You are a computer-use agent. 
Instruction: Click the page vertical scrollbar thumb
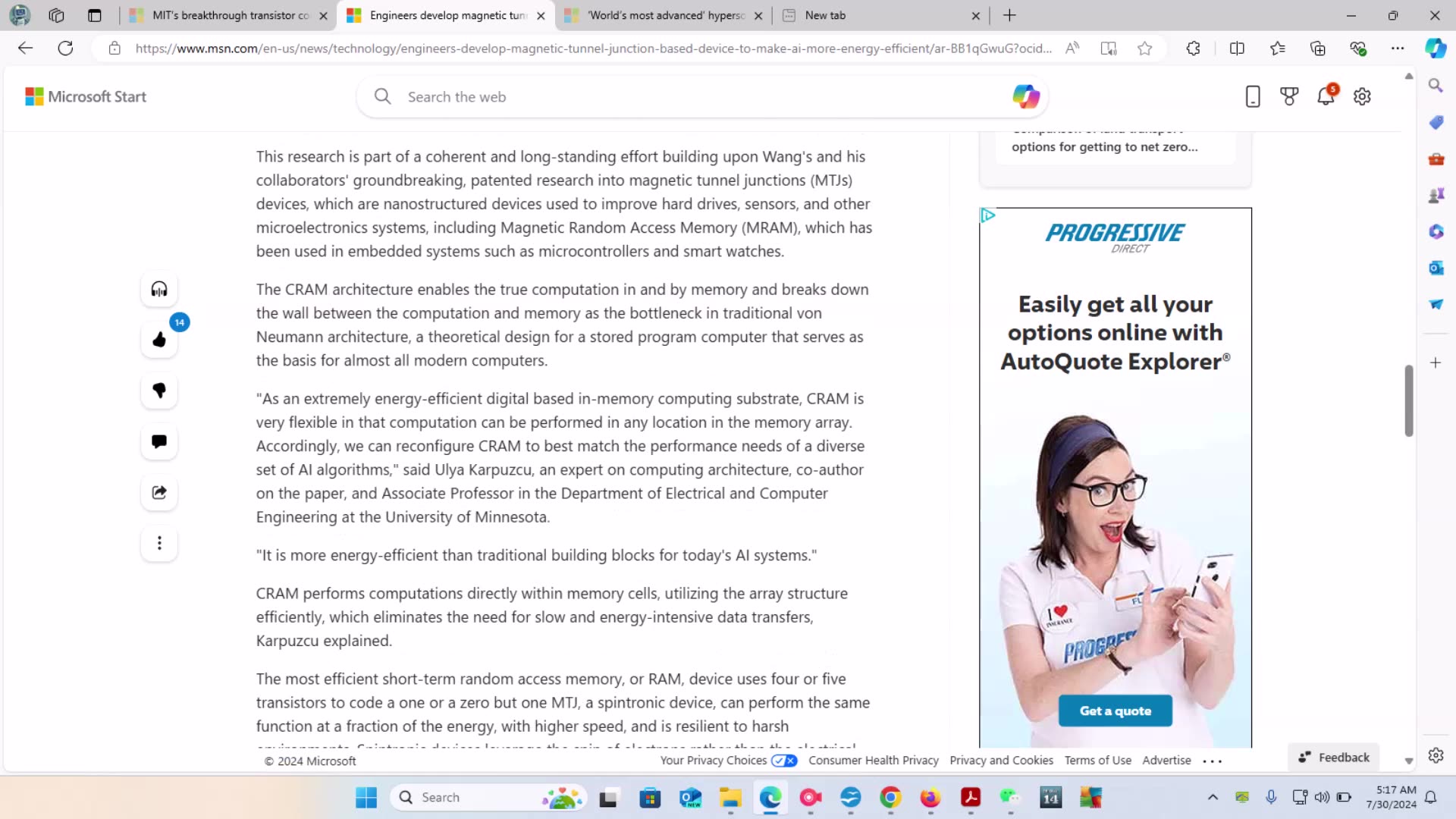pos(1409,400)
